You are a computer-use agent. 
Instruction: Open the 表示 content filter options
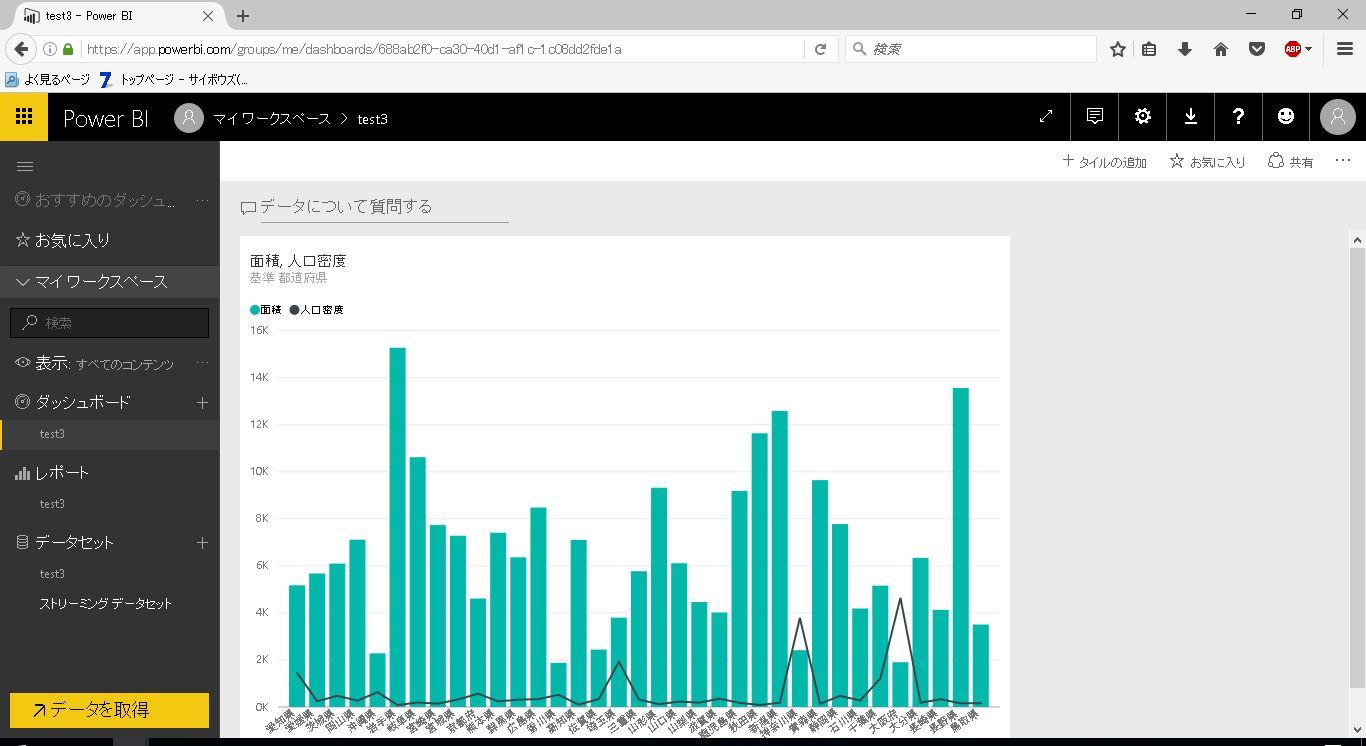(x=202, y=363)
